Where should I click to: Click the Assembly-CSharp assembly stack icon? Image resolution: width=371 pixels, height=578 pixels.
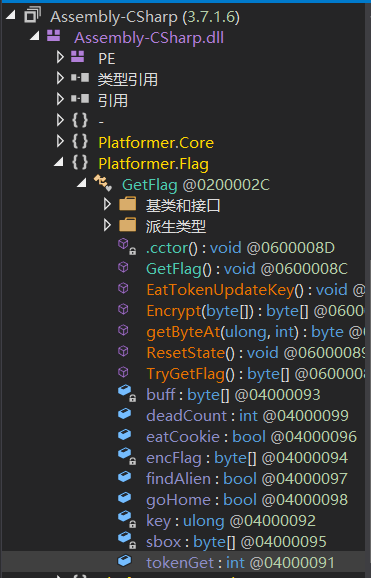[x=32, y=16]
